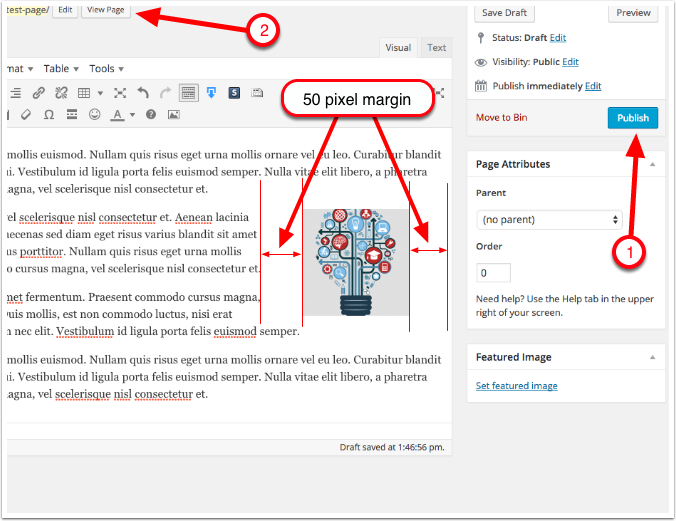The image size is (676, 521).
Task: Click the misspelled word 'porttitor' in the text
Action: pos(41,251)
